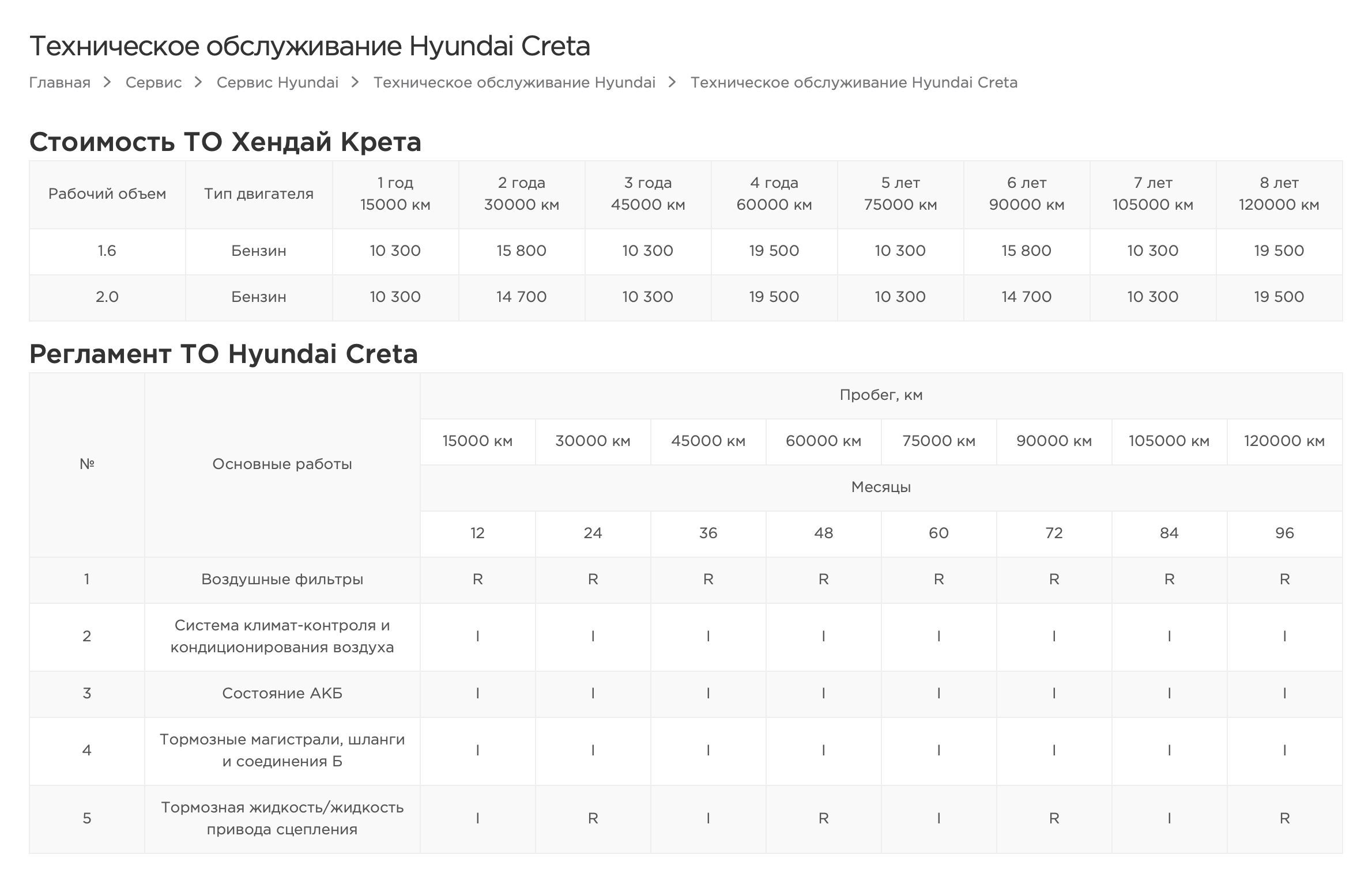Click row number 5 cell
The image size is (1372, 896).
click(x=87, y=818)
